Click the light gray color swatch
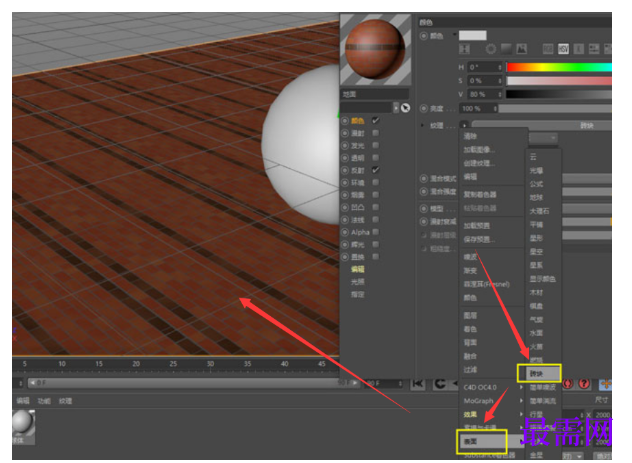Image resolution: width=632 pixels, height=463 pixels. [473, 35]
